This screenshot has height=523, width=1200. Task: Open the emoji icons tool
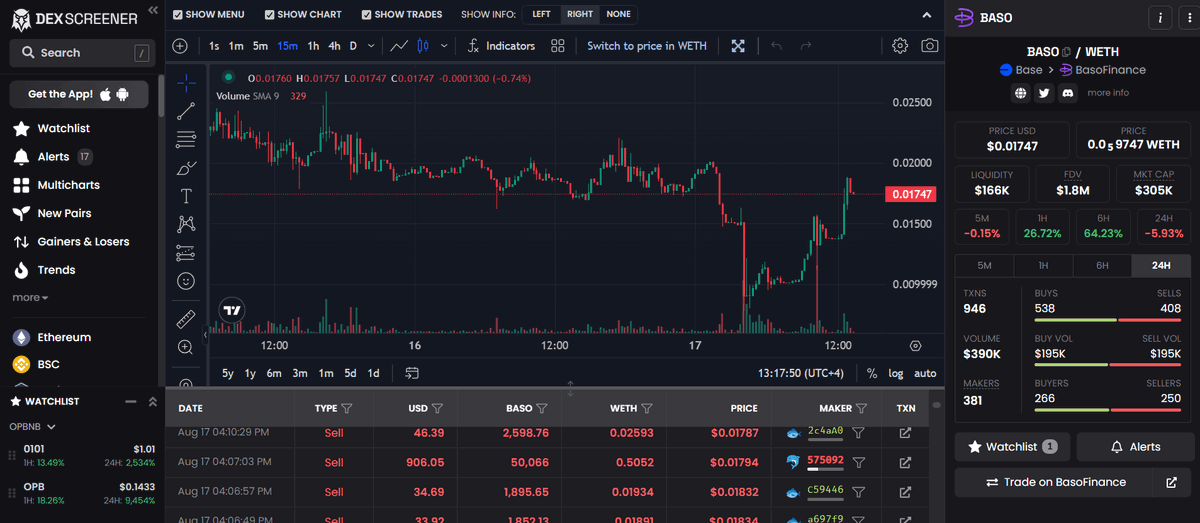[x=186, y=281]
